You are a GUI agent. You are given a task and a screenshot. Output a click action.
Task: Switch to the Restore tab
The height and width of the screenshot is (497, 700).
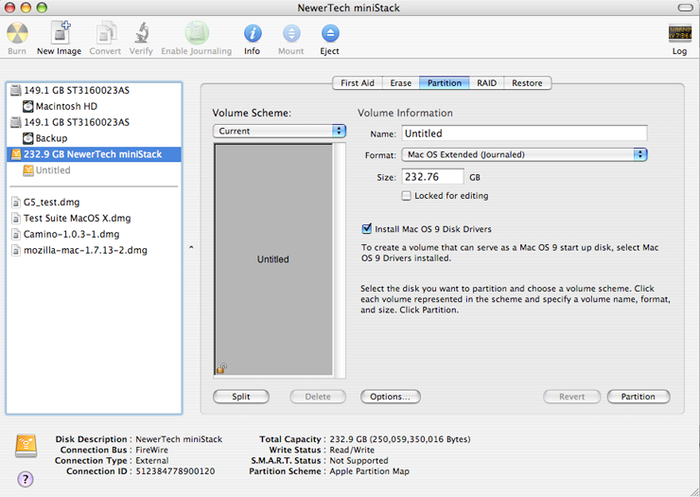coord(527,83)
